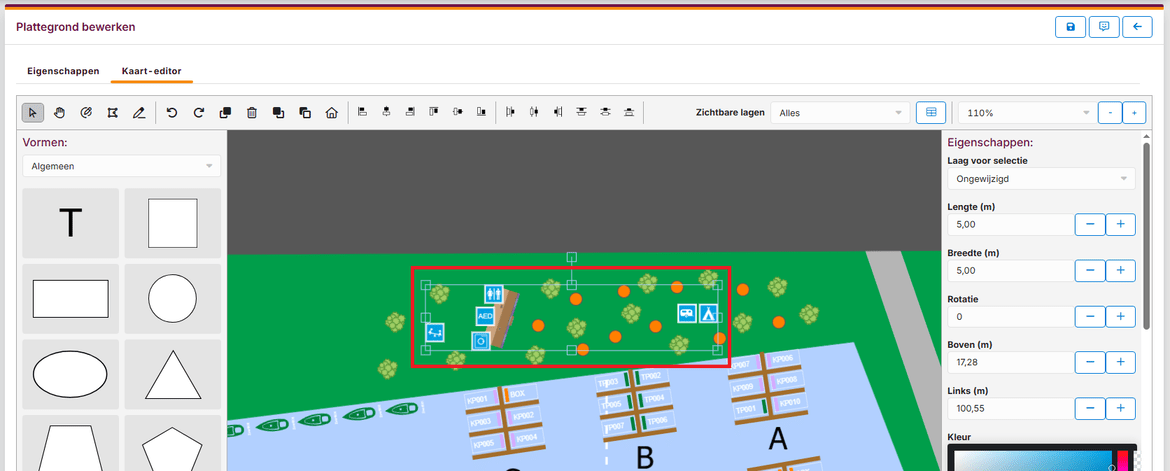Toggle the grid table button
Image resolution: width=1170 pixels, height=471 pixels.
pyautogui.click(x=930, y=113)
